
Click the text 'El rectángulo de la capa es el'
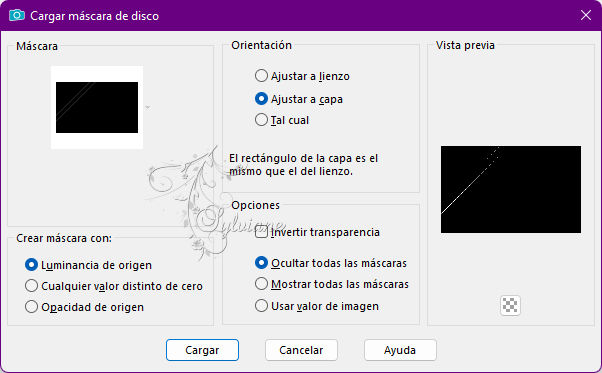pyautogui.click(x=304, y=158)
